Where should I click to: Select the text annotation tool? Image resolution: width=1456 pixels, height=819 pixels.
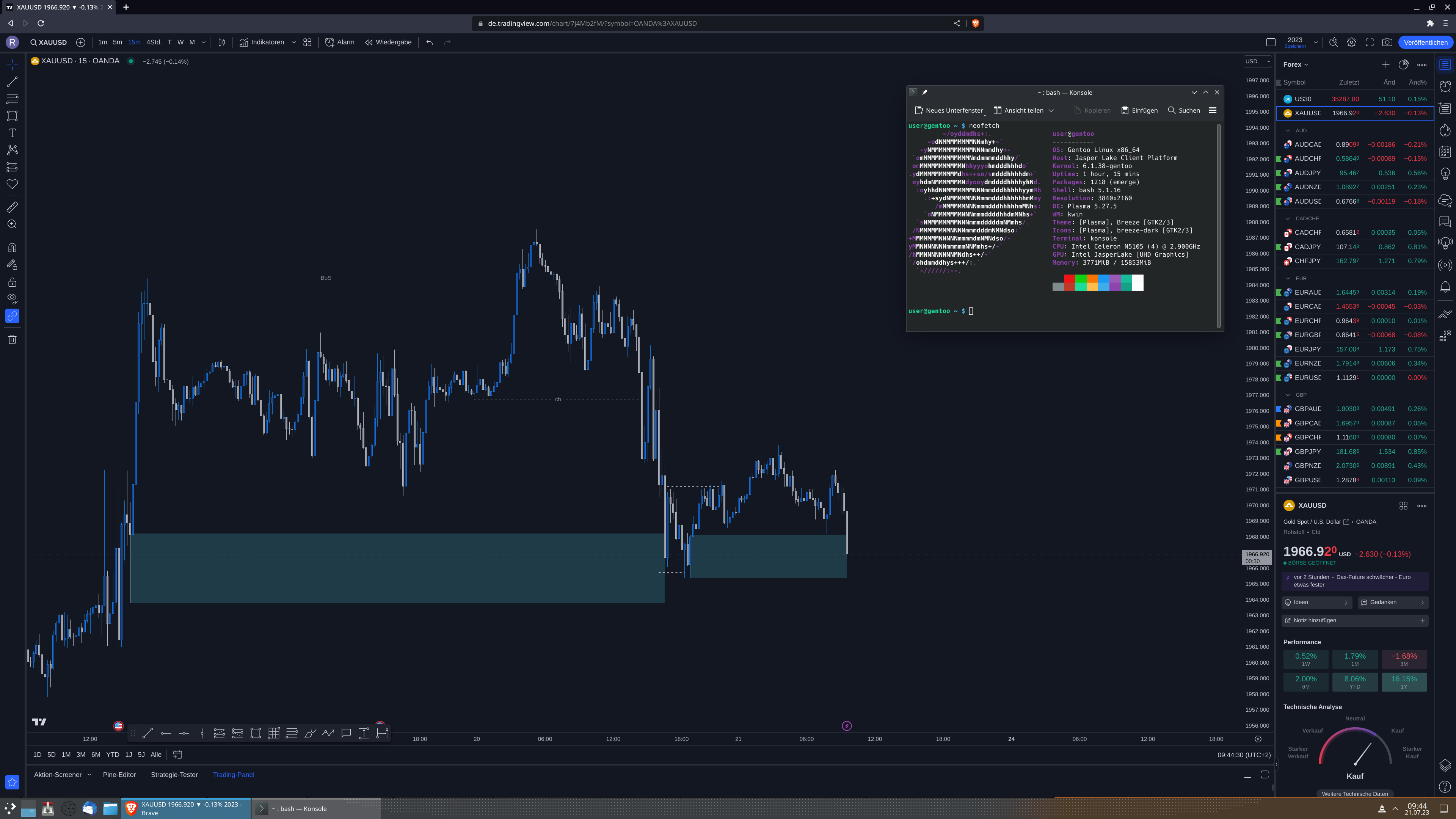click(12, 133)
